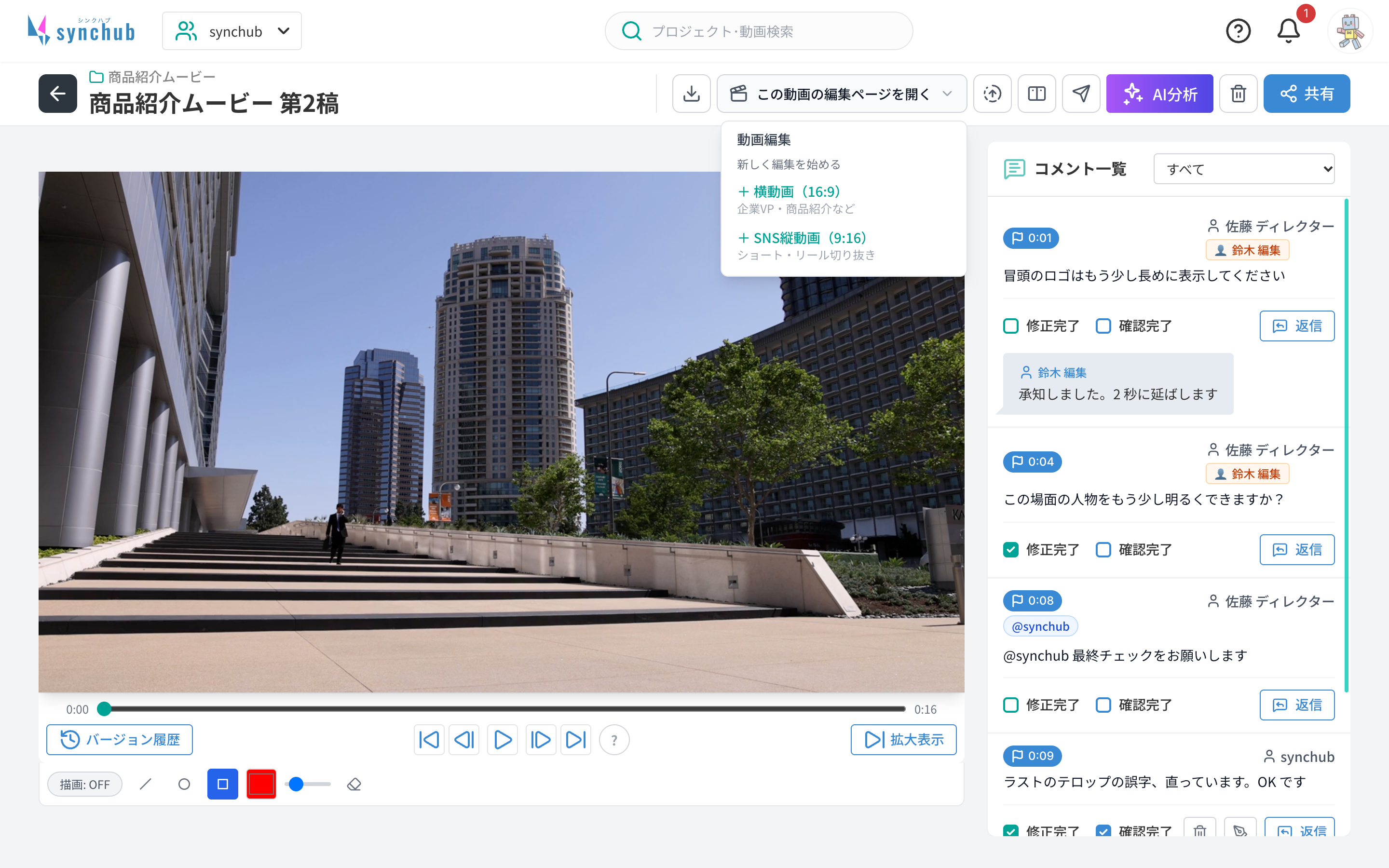The image size is (1389, 868).
Task: Step back one frame
Action: pyautogui.click(x=464, y=739)
